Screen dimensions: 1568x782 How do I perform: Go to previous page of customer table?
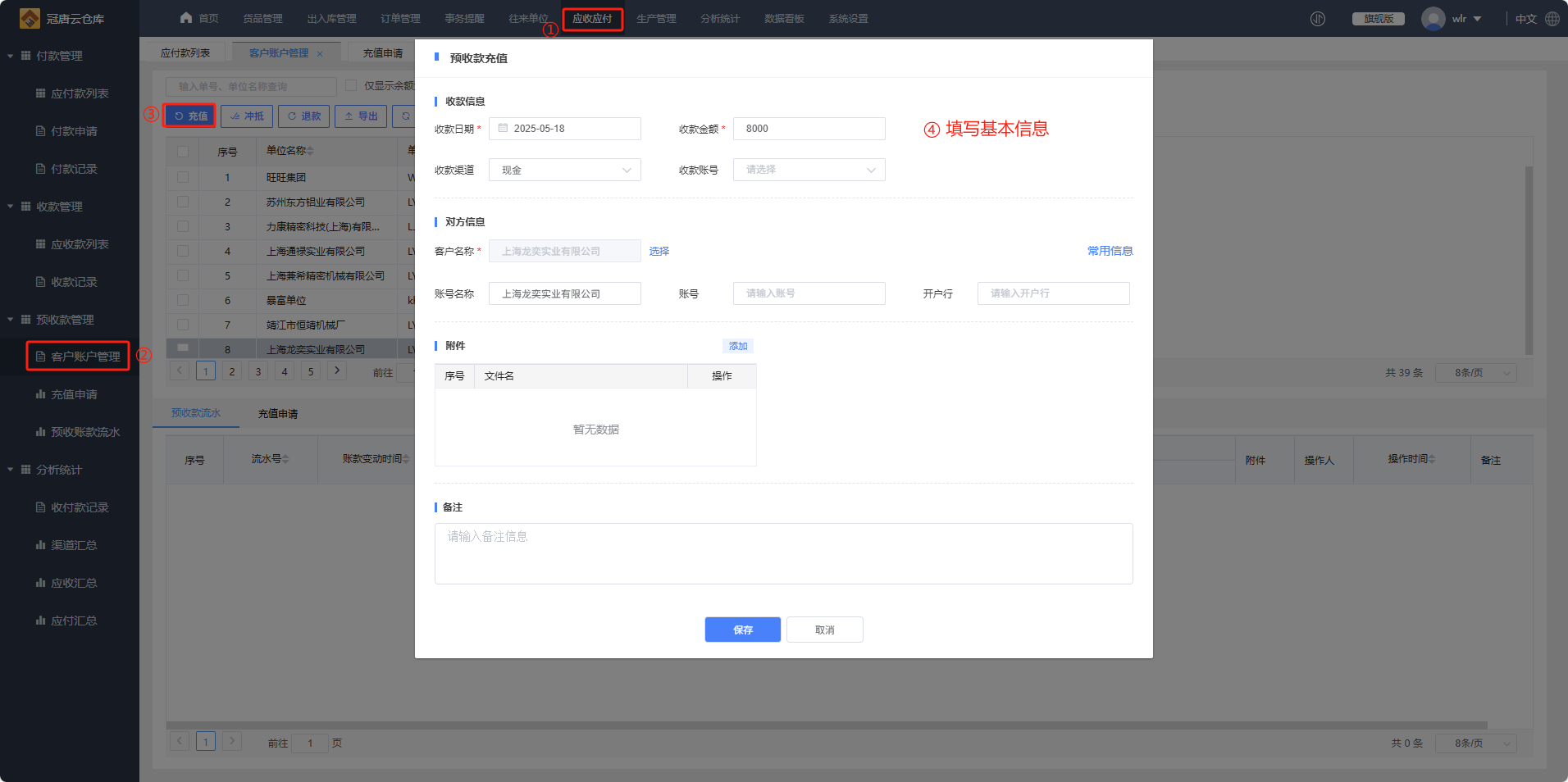point(179,371)
